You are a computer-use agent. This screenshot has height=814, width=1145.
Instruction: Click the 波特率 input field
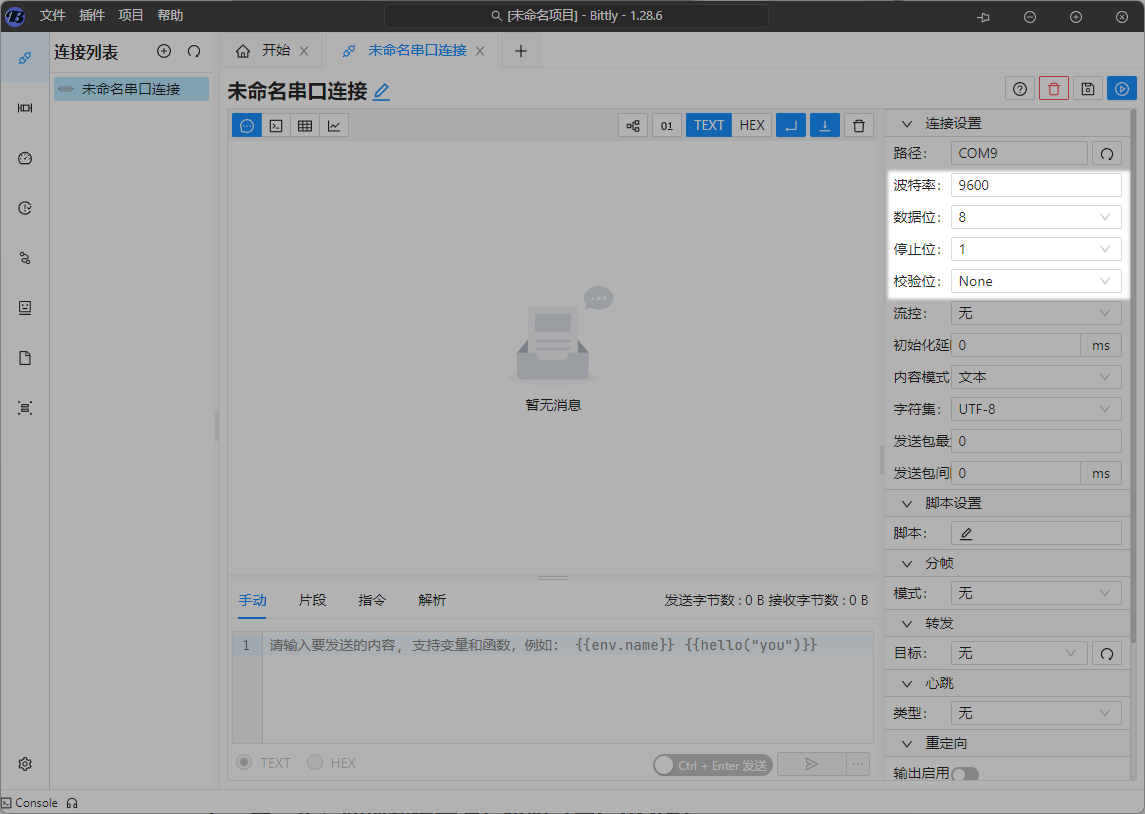(x=1035, y=185)
